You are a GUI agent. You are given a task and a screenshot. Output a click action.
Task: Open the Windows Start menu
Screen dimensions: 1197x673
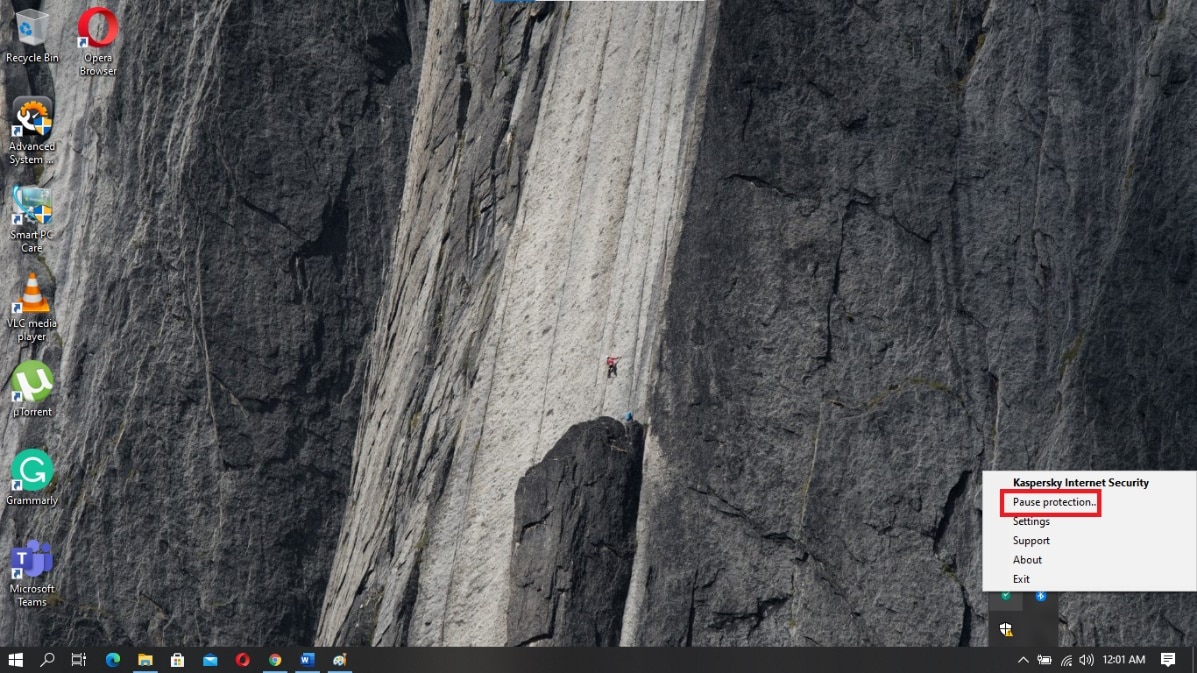tap(15, 660)
